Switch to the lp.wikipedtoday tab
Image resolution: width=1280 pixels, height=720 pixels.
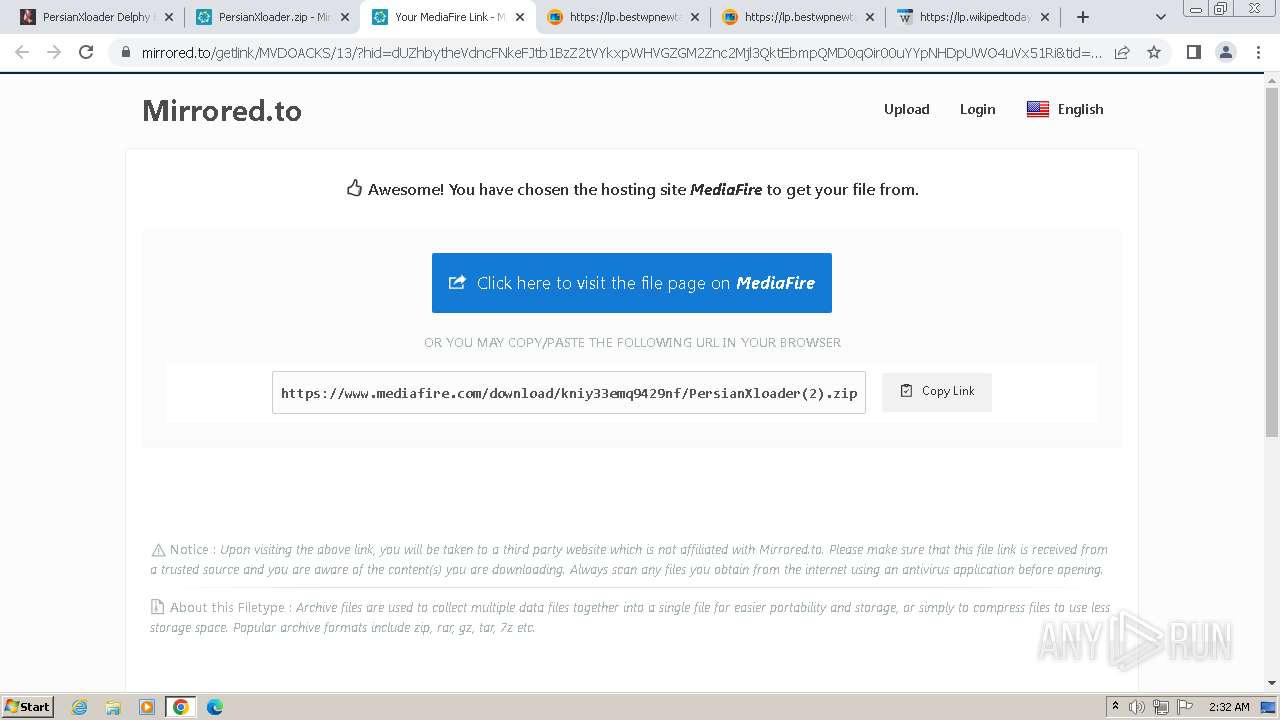coord(972,17)
